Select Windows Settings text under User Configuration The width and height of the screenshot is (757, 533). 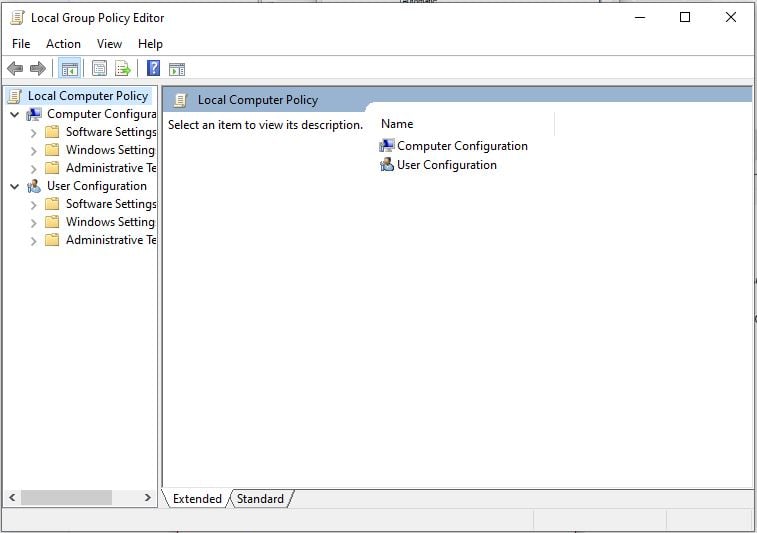click(x=110, y=222)
